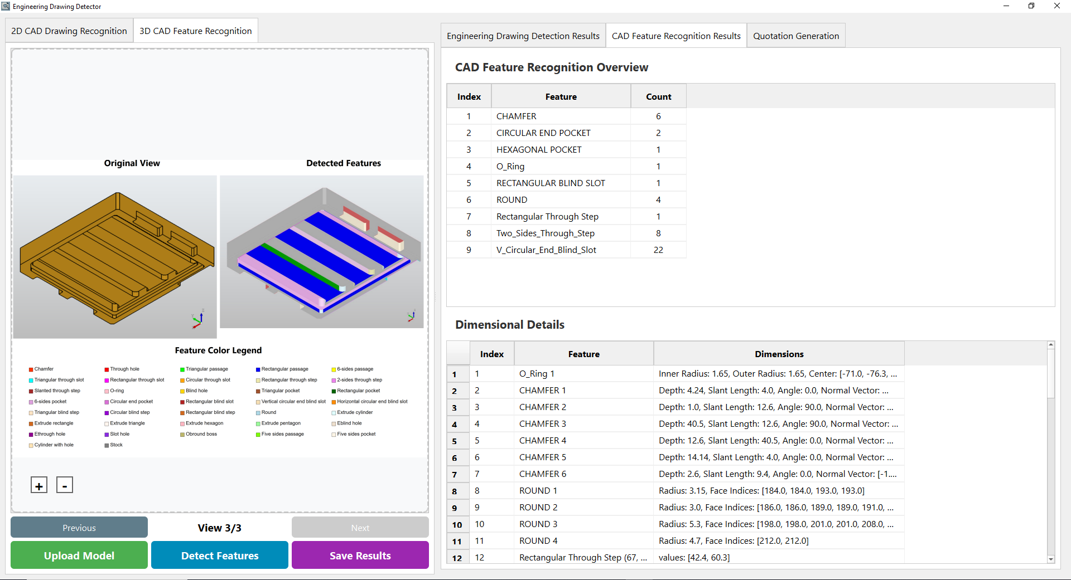Click Save Results button
The width and height of the screenshot is (1071, 580).
360,555
